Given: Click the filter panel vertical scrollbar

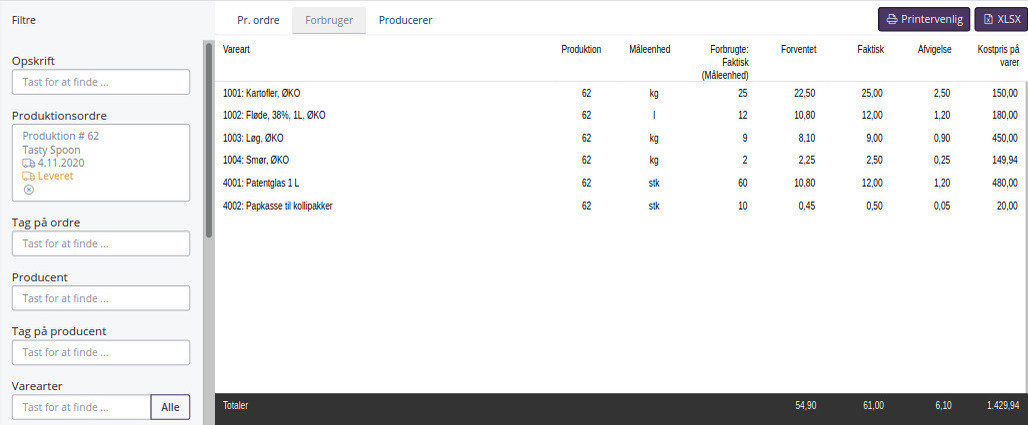Looking at the screenshot, I should click(x=208, y=140).
